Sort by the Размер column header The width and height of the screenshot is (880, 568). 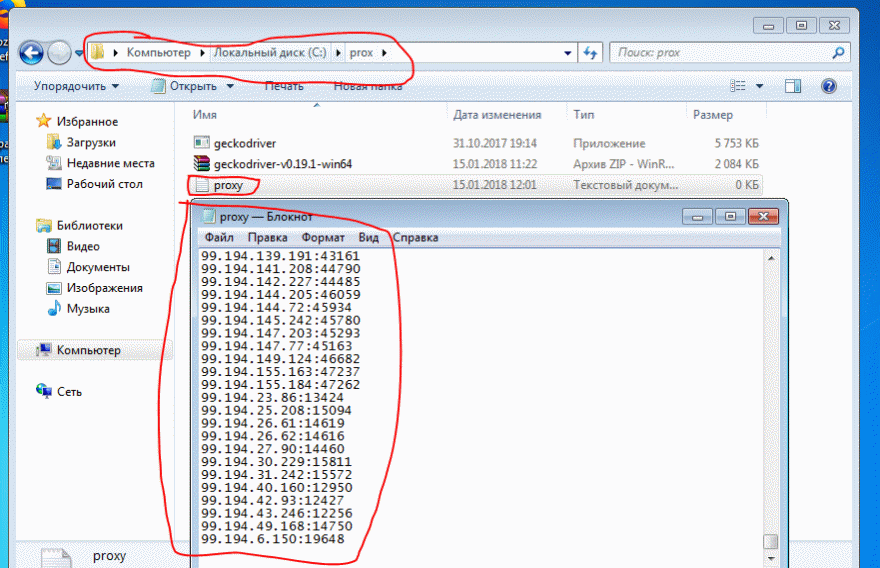713,114
